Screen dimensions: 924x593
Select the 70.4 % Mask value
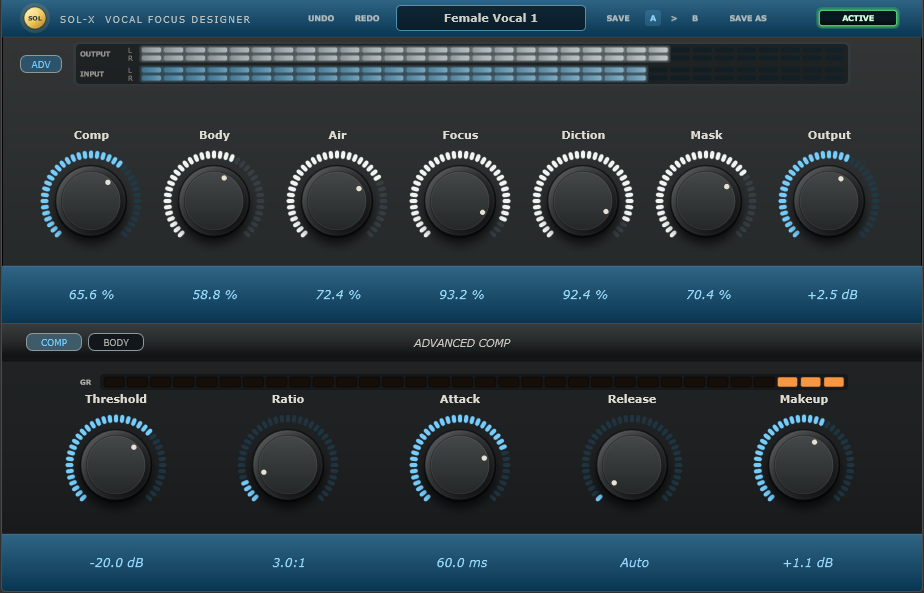(708, 295)
